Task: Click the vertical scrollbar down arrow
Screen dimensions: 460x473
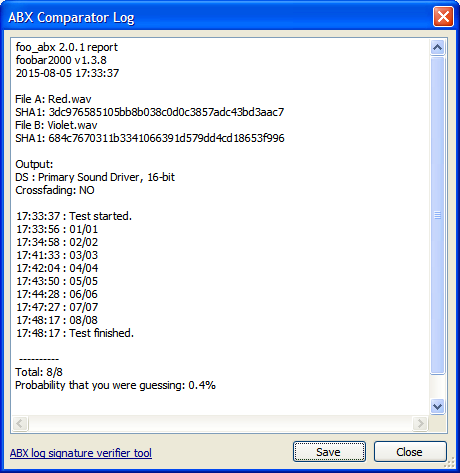Action: [x=437, y=406]
